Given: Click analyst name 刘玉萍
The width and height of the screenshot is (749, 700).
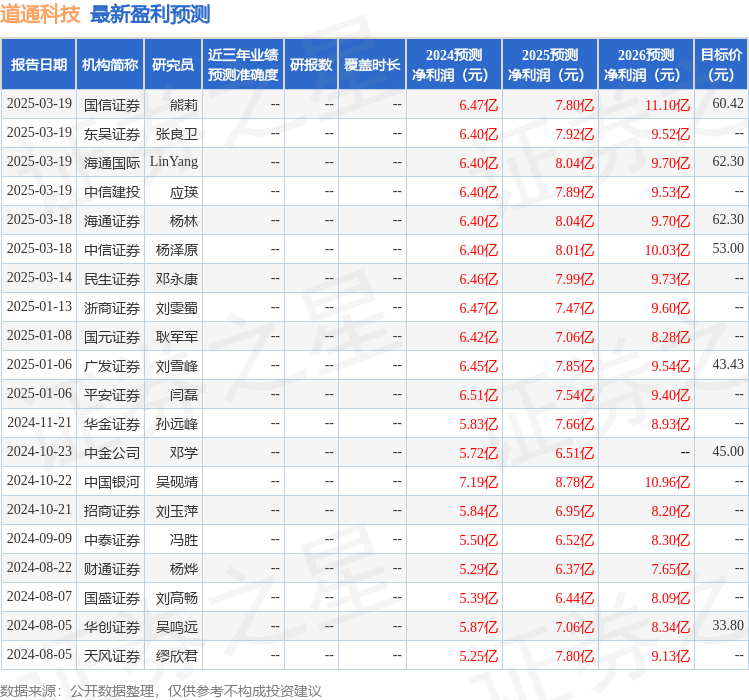Looking at the screenshot, I should coord(177,511).
